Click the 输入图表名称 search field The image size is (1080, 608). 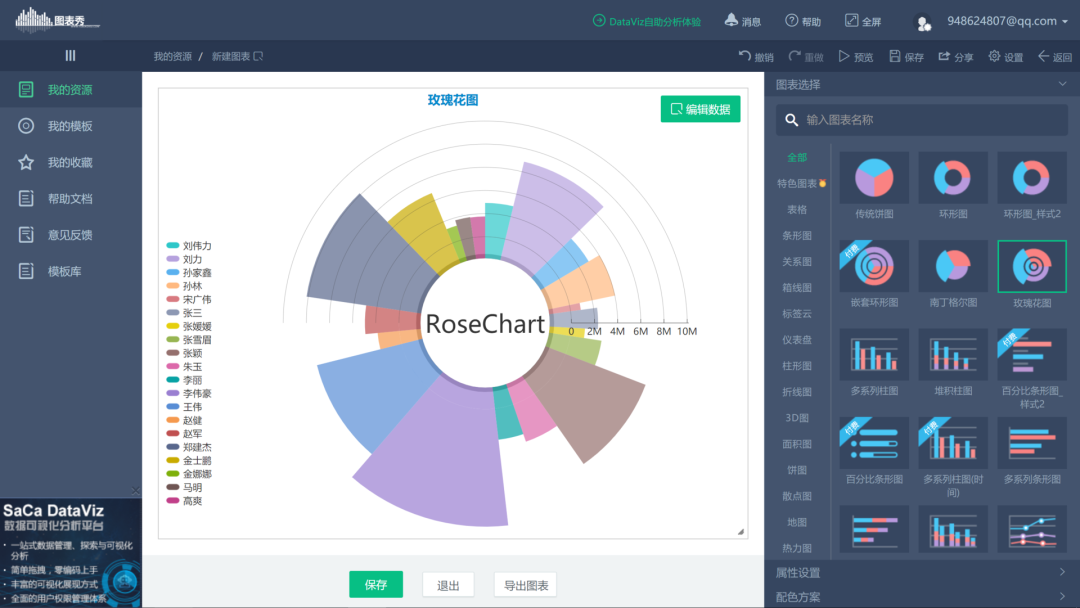pyautogui.click(x=922, y=120)
